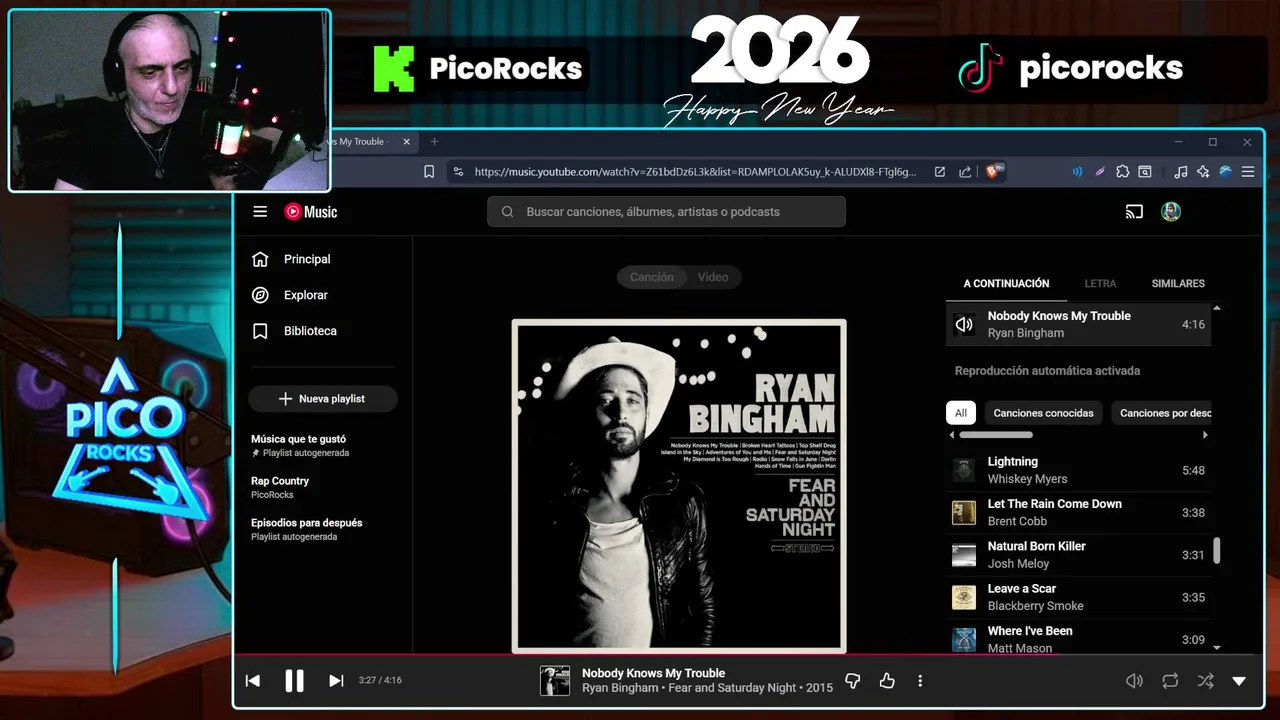The width and height of the screenshot is (1280, 720).
Task: Toggle shuffle playback
Action: 1205,681
